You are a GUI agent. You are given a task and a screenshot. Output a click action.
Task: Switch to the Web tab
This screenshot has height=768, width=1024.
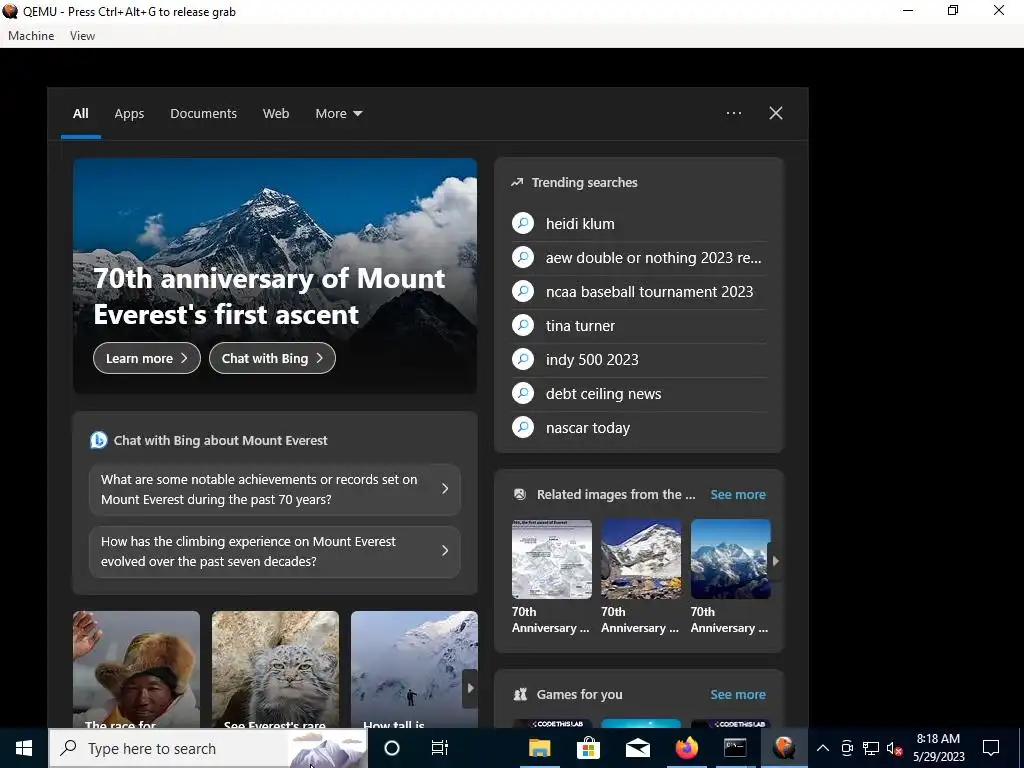(x=276, y=113)
